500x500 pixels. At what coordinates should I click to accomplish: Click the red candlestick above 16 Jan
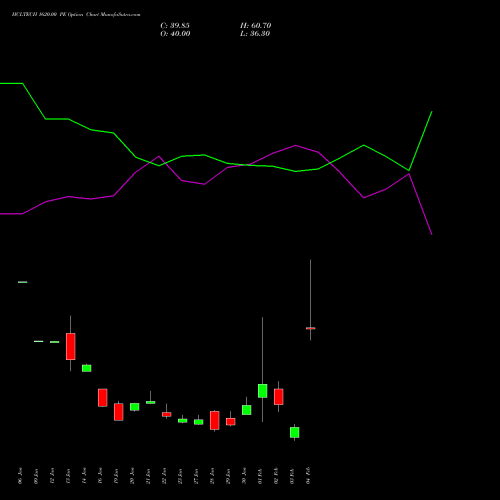tap(103, 397)
